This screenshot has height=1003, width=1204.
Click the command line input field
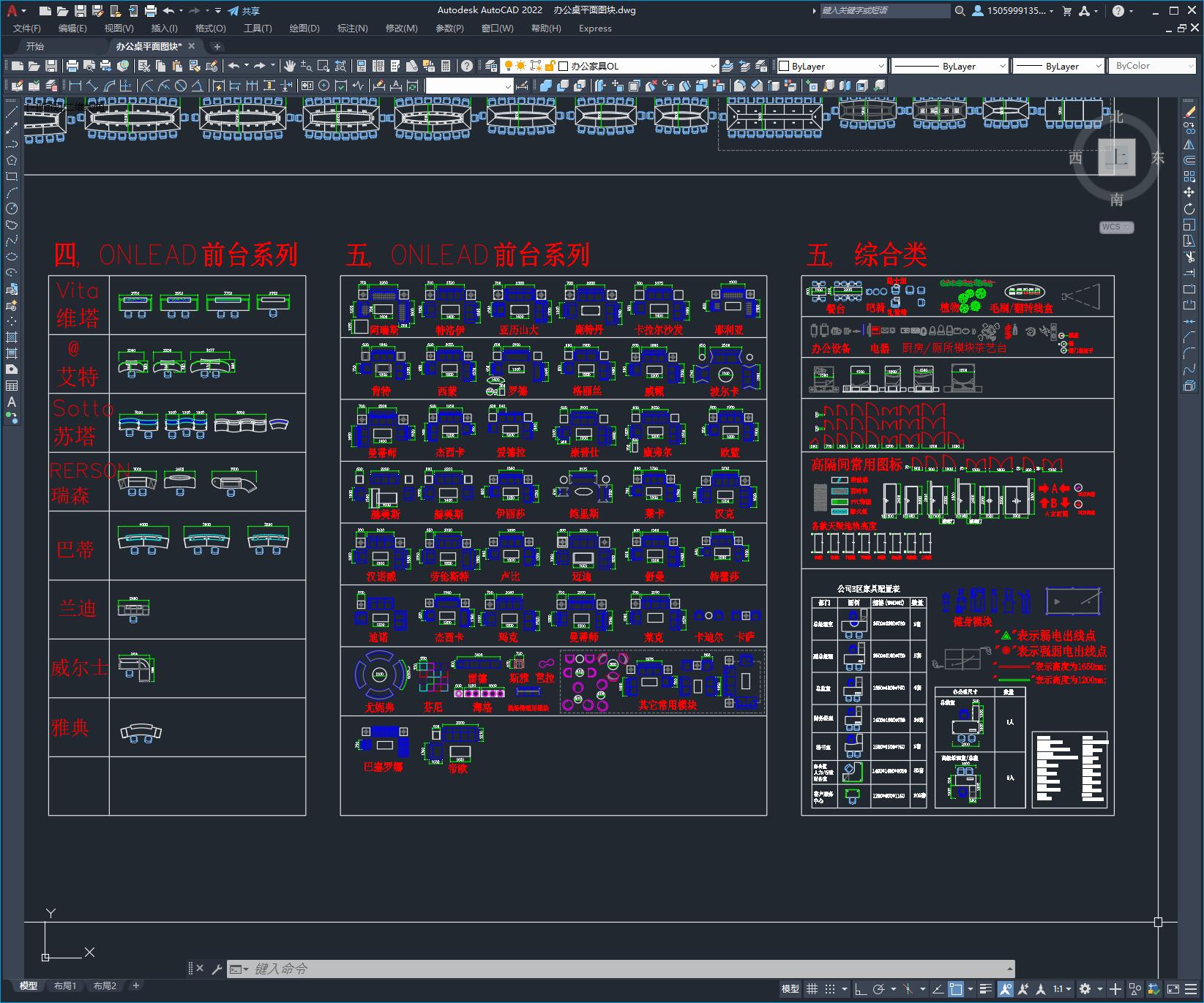tap(620, 969)
